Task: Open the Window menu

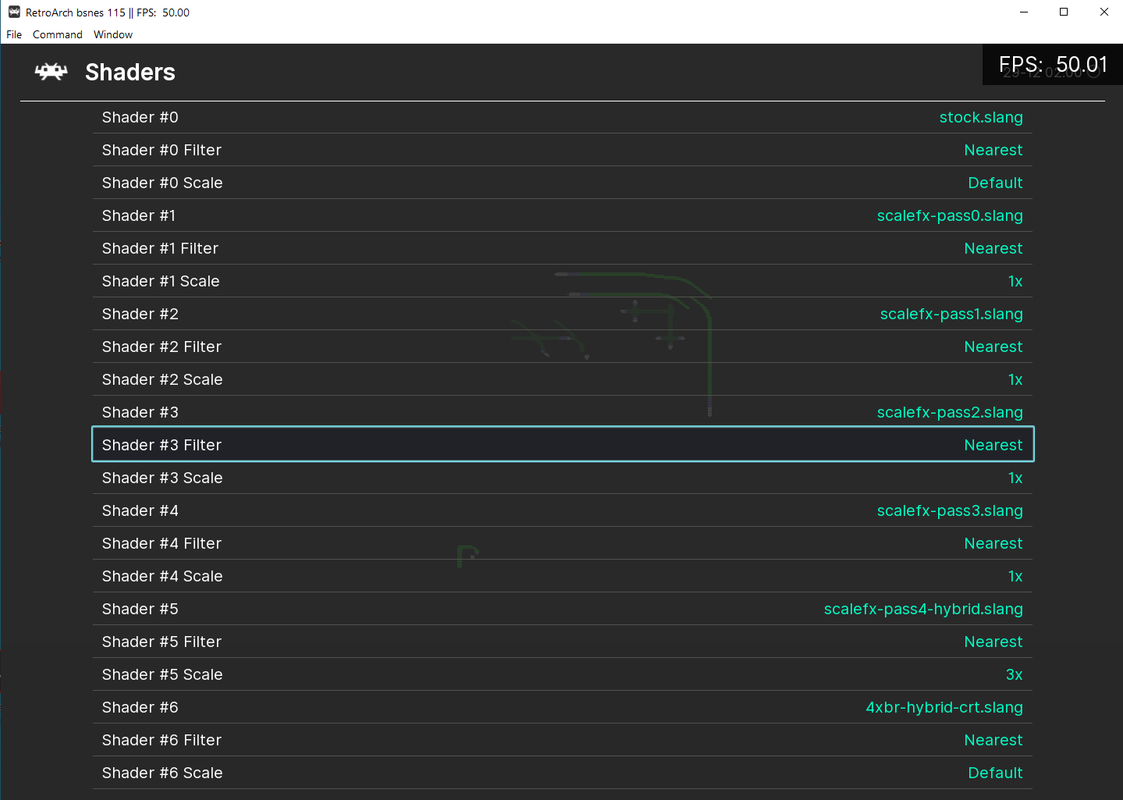Action: [113, 34]
